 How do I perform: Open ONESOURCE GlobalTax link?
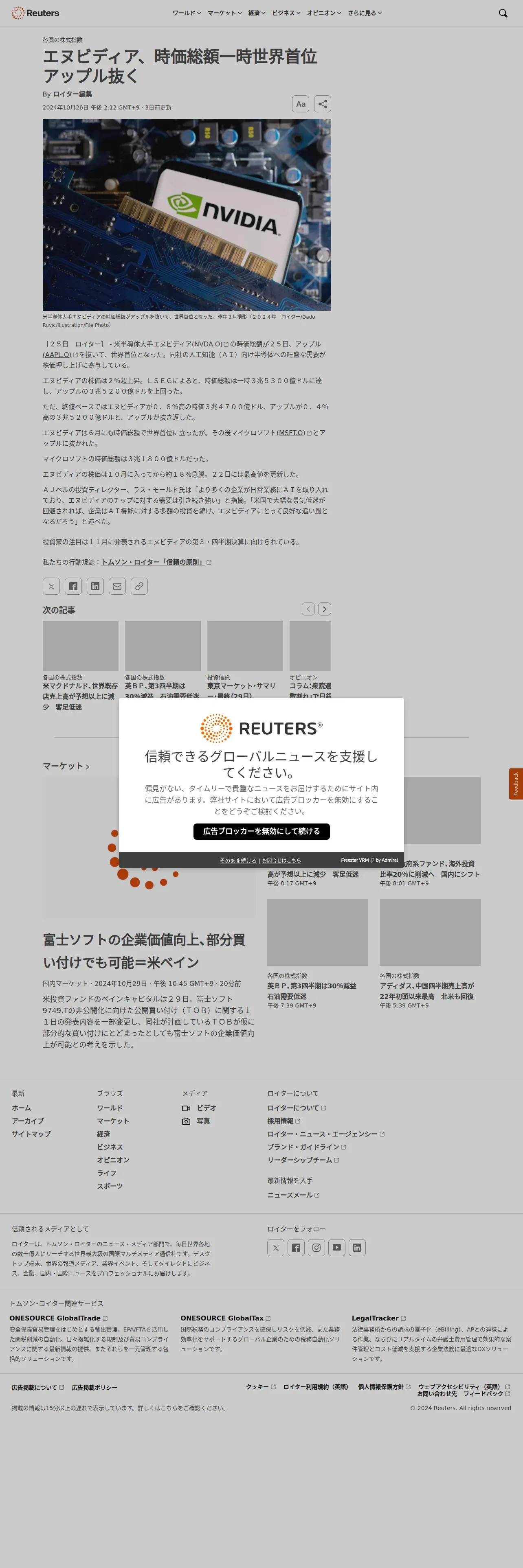tap(225, 1318)
